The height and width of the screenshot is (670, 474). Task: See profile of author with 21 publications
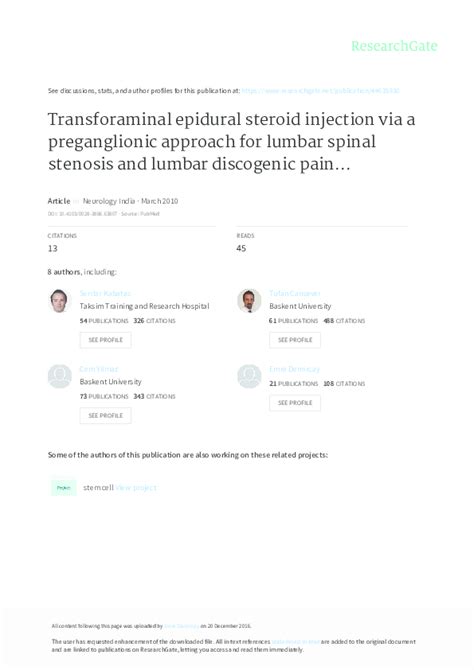tap(295, 403)
